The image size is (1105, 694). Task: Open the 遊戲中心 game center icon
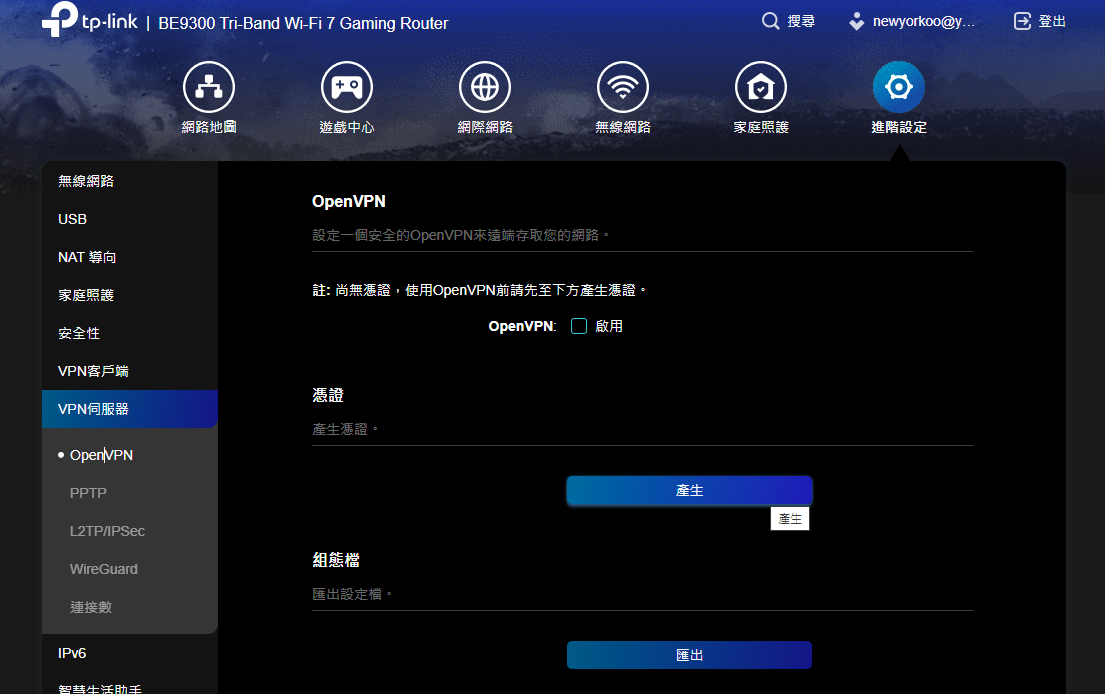tap(347, 87)
